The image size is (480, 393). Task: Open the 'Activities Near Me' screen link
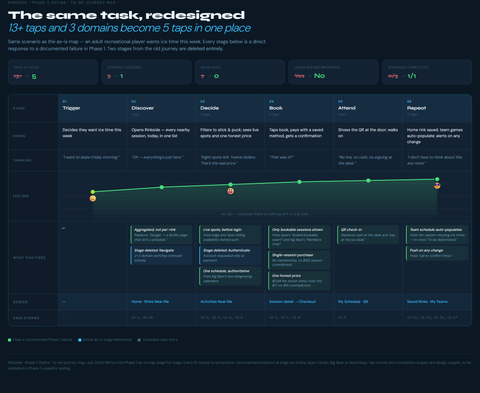[216, 302]
